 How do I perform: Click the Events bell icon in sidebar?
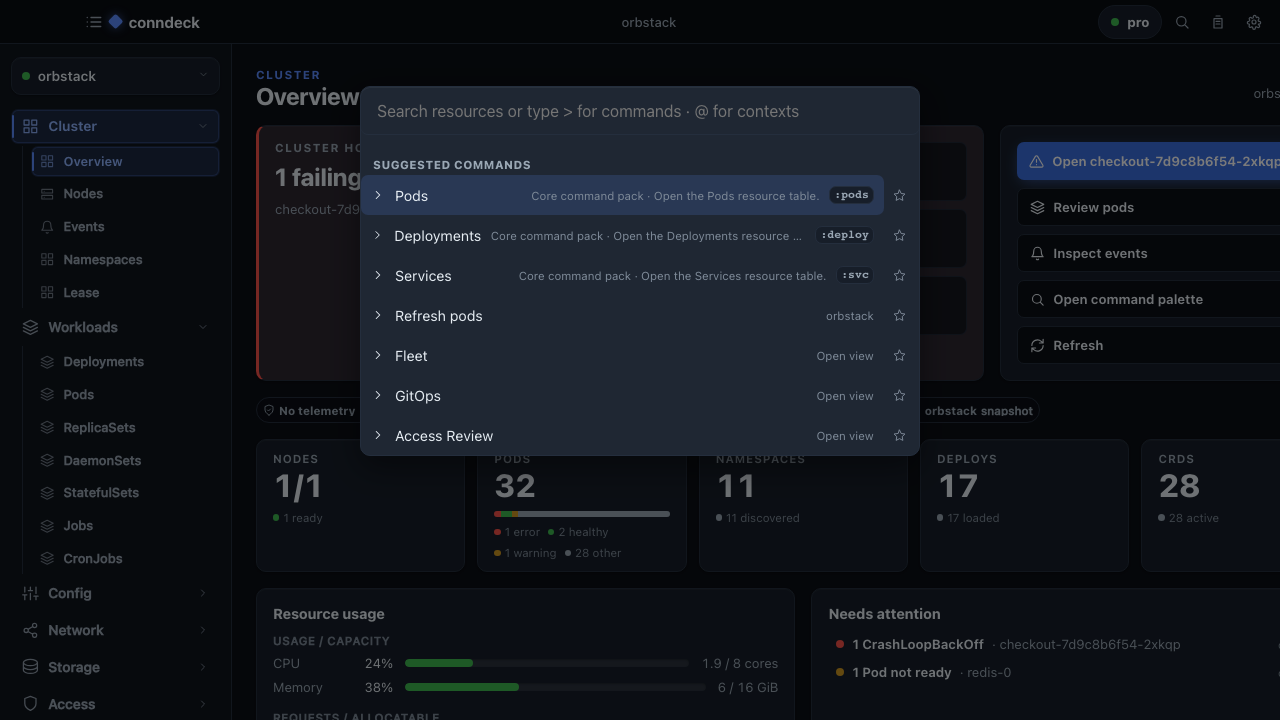pos(47,227)
